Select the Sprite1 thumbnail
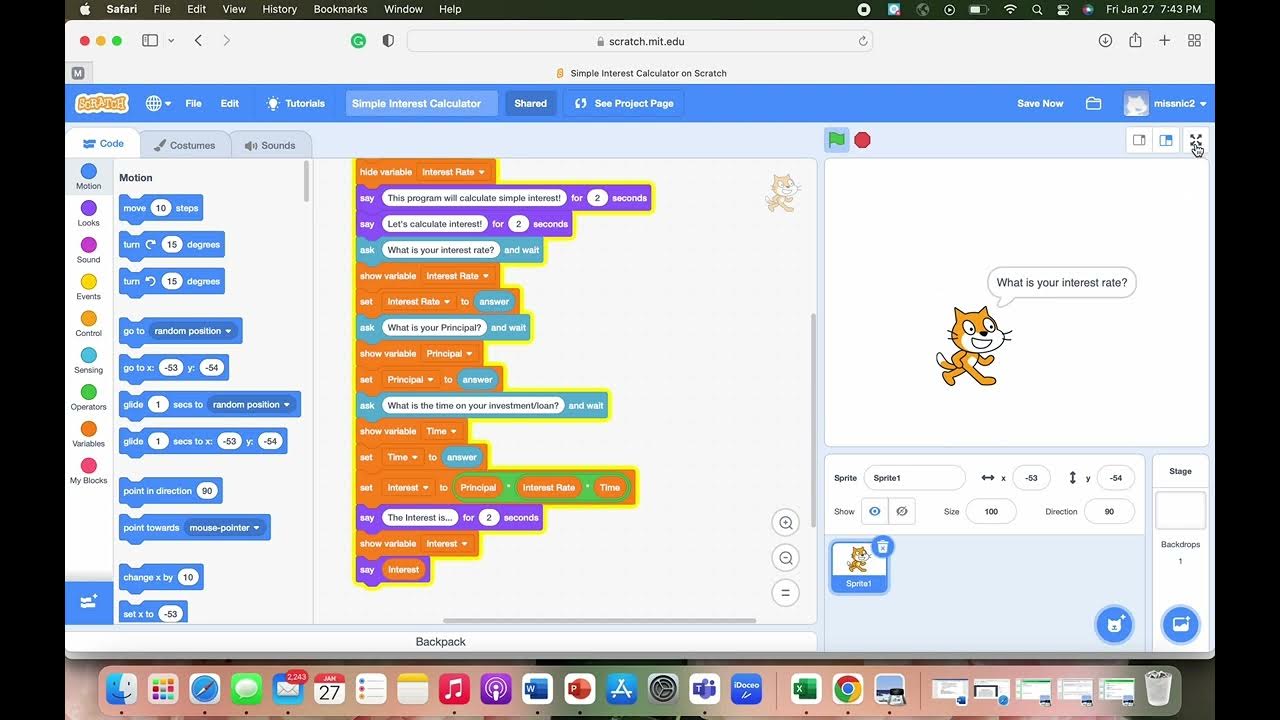The width and height of the screenshot is (1280, 720). [x=859, y=566]
